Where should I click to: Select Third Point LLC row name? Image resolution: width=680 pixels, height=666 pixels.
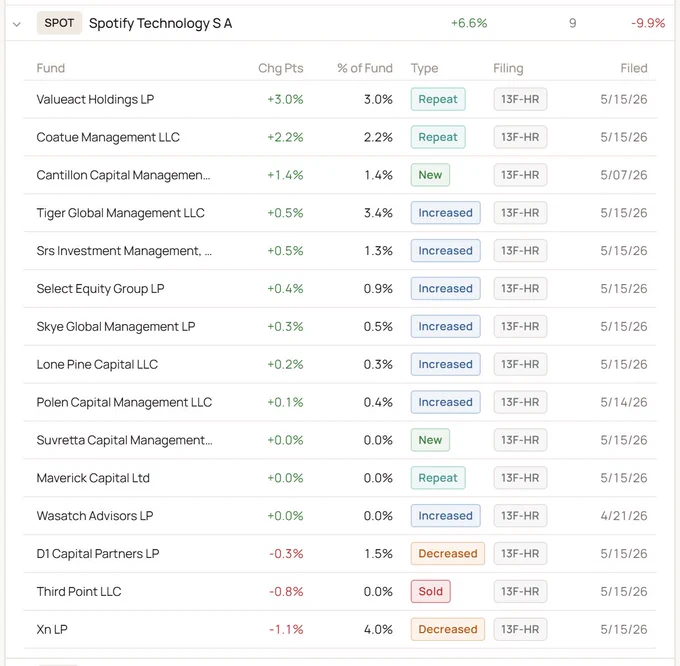tap(79, 591)
